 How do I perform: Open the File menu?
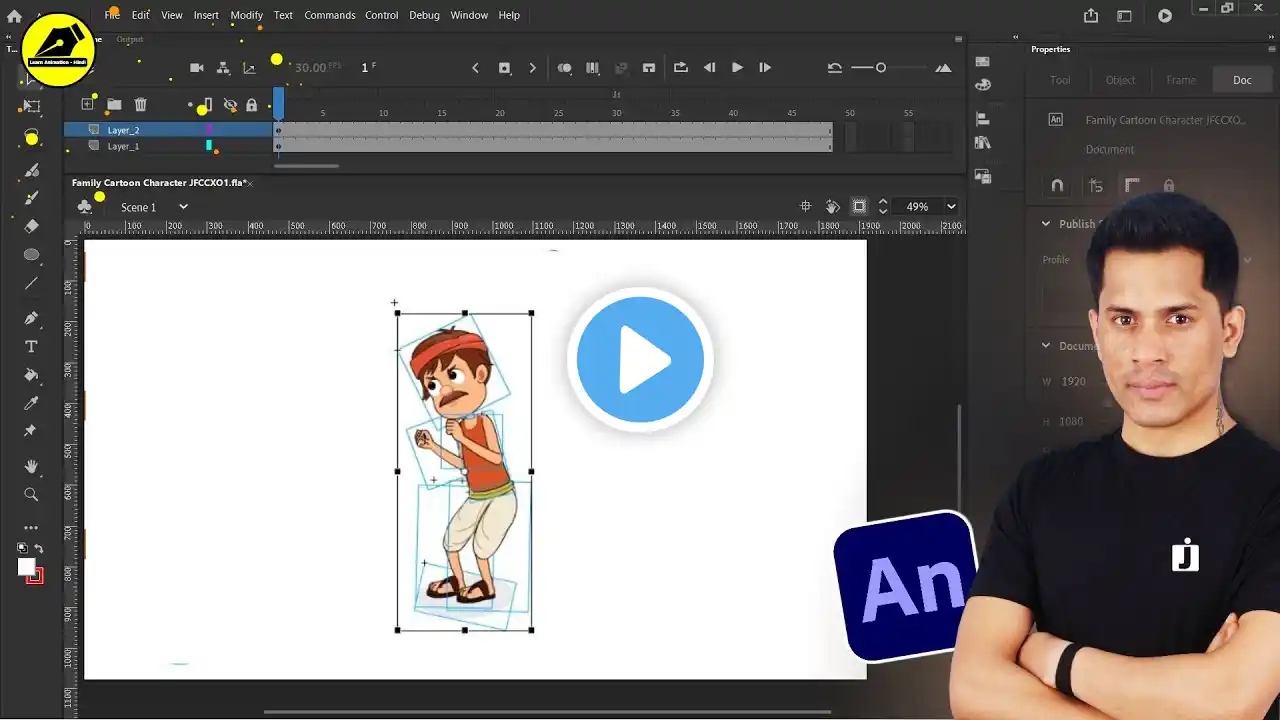(112, 15)
